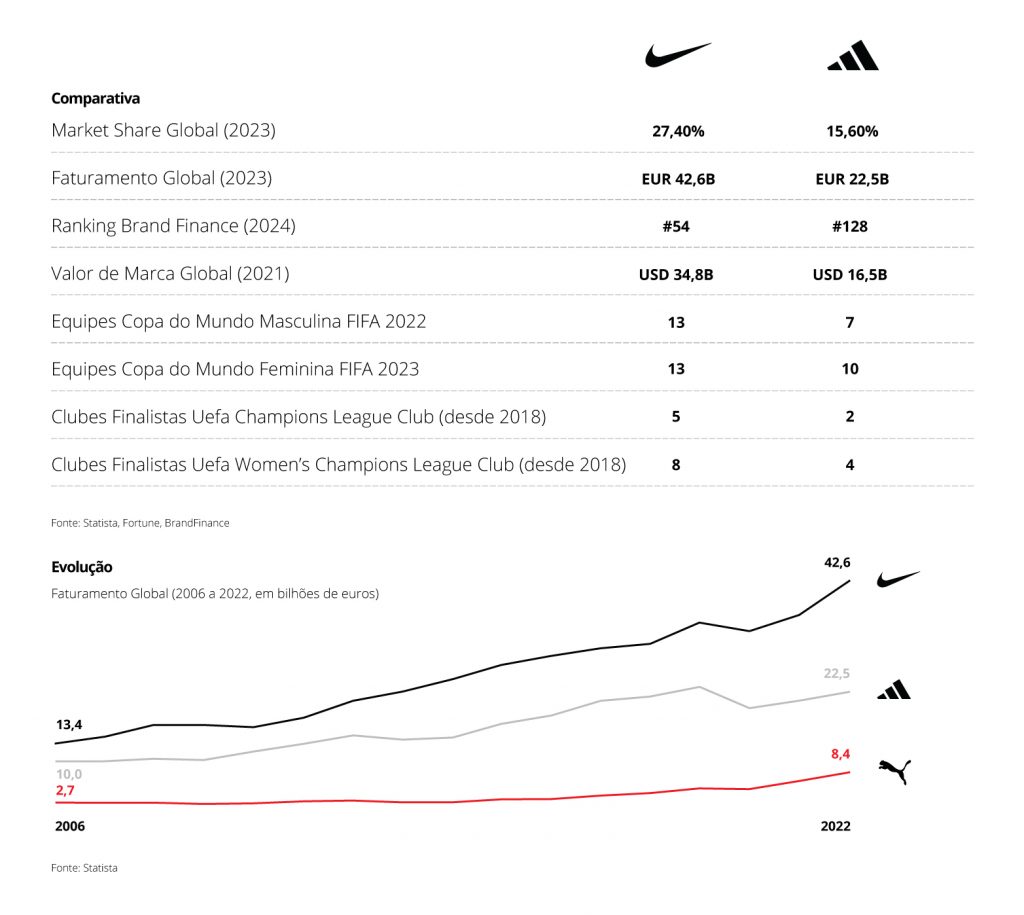Screen dimensions: 1024x915
Task: Click Nike's 27,40% market share value
Action: pos(676,131)
